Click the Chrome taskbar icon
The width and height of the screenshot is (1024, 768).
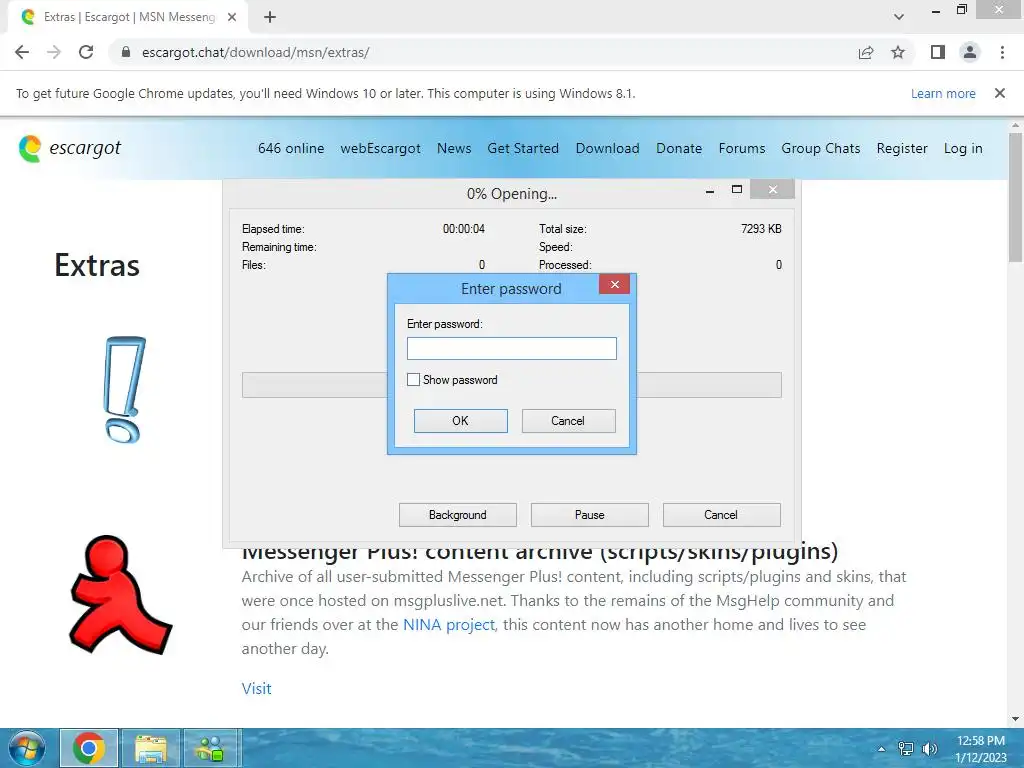[89, 748]
